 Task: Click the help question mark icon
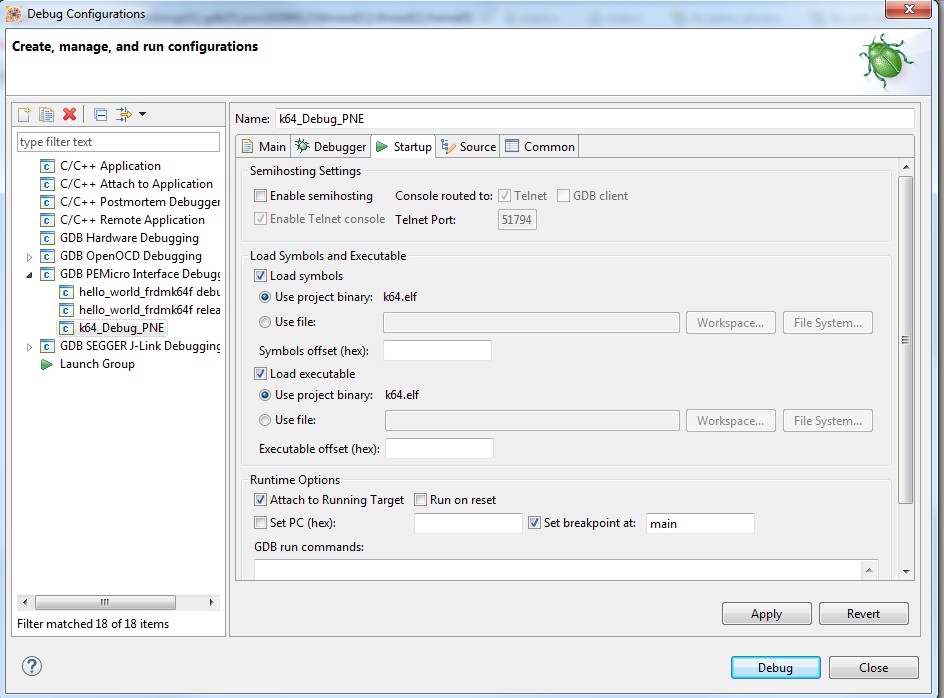coord(32,666)
